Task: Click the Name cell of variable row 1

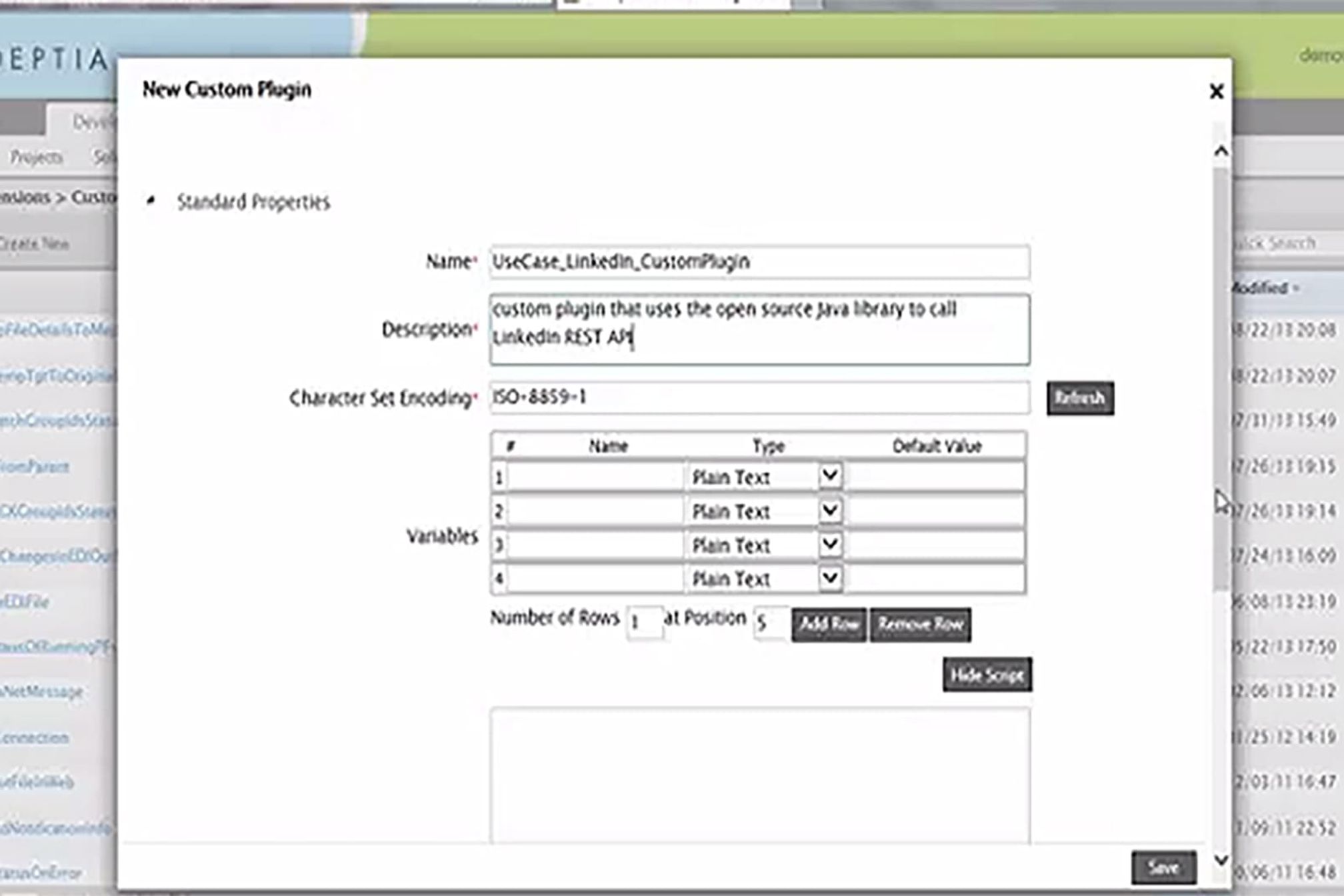Action: coord(595,477)
